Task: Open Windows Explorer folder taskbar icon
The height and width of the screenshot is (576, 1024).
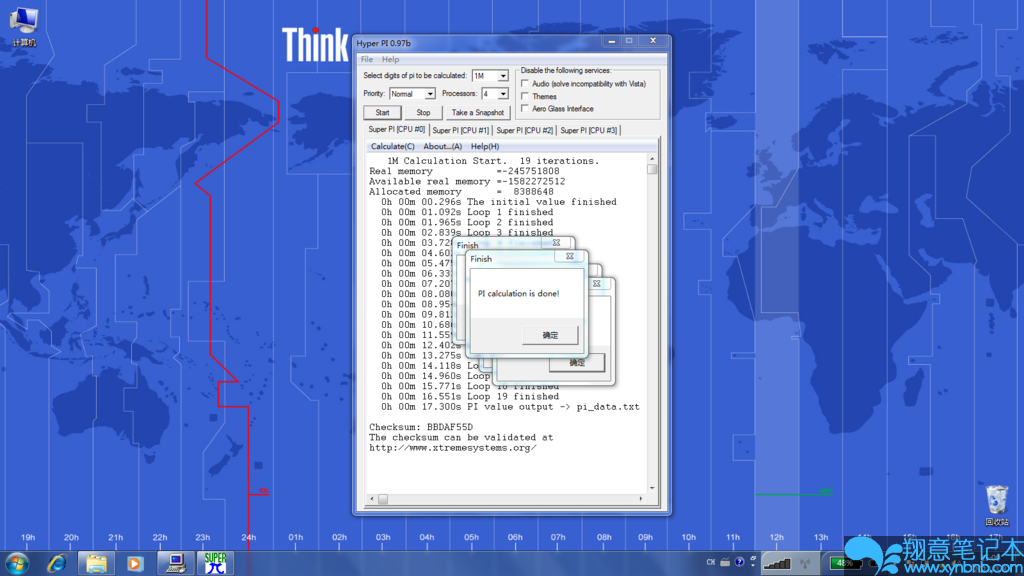Action: pos(96,563)
